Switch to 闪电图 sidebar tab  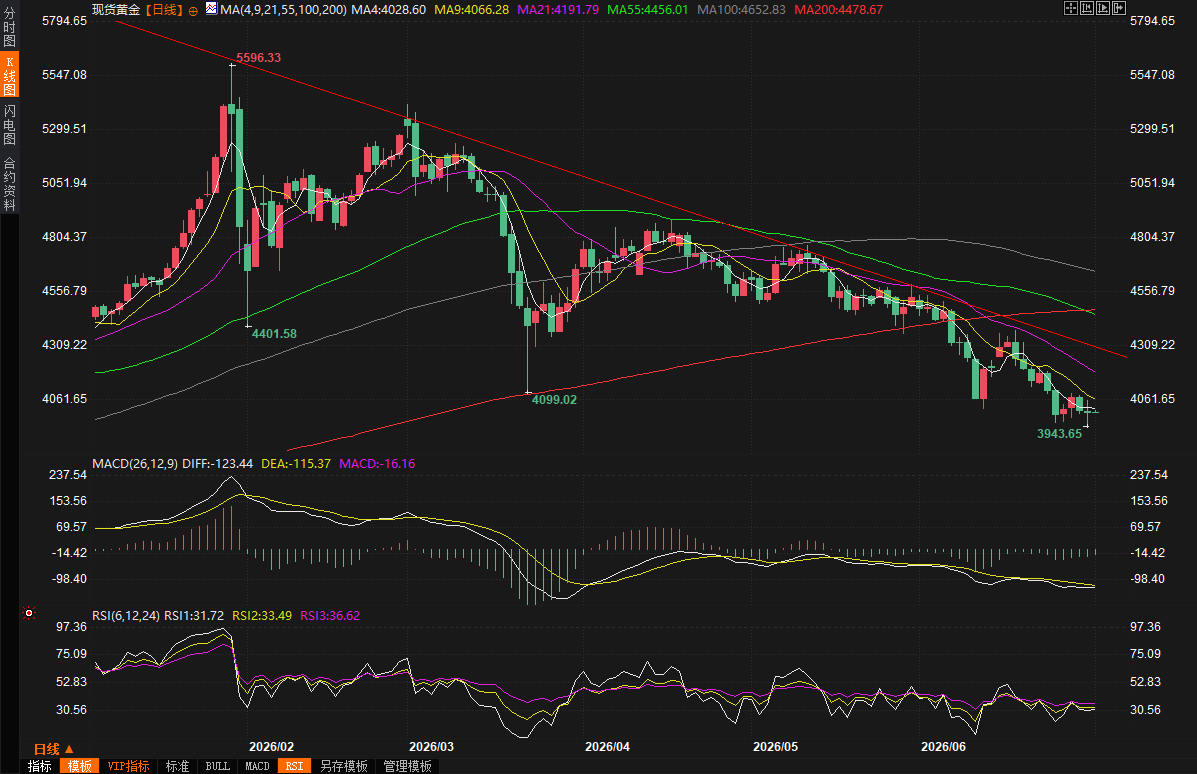[x=9, y=124]
